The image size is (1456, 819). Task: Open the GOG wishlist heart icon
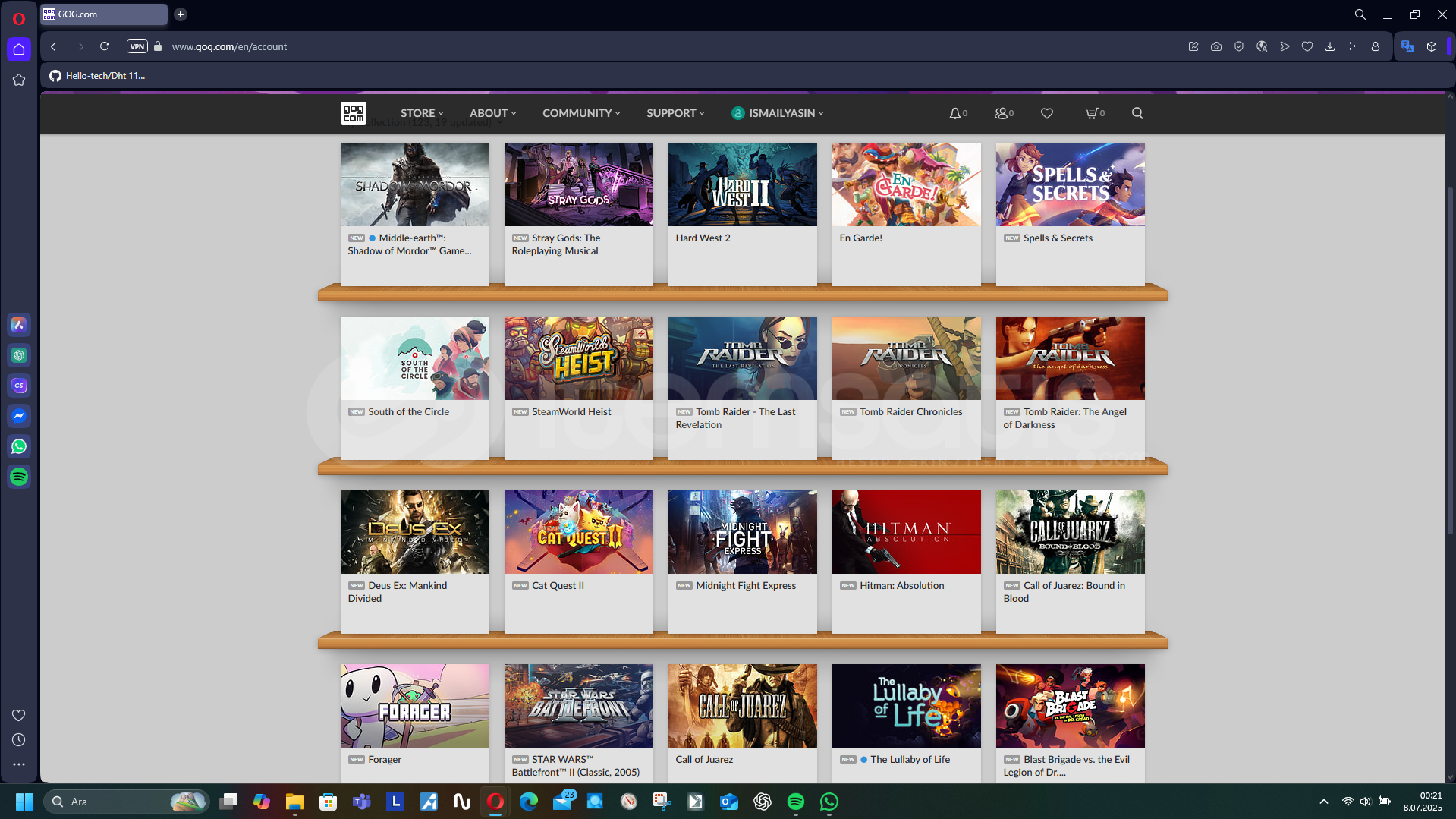pyautogui.click(x=1047, y=113)
